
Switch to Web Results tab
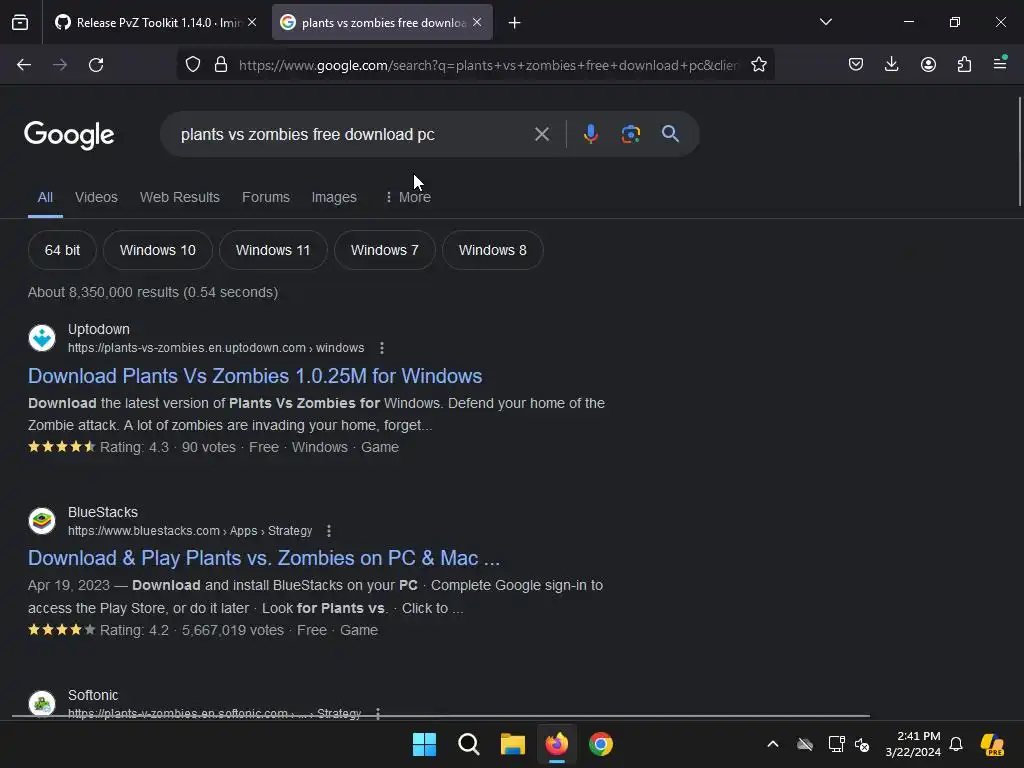tap(180, 197)
